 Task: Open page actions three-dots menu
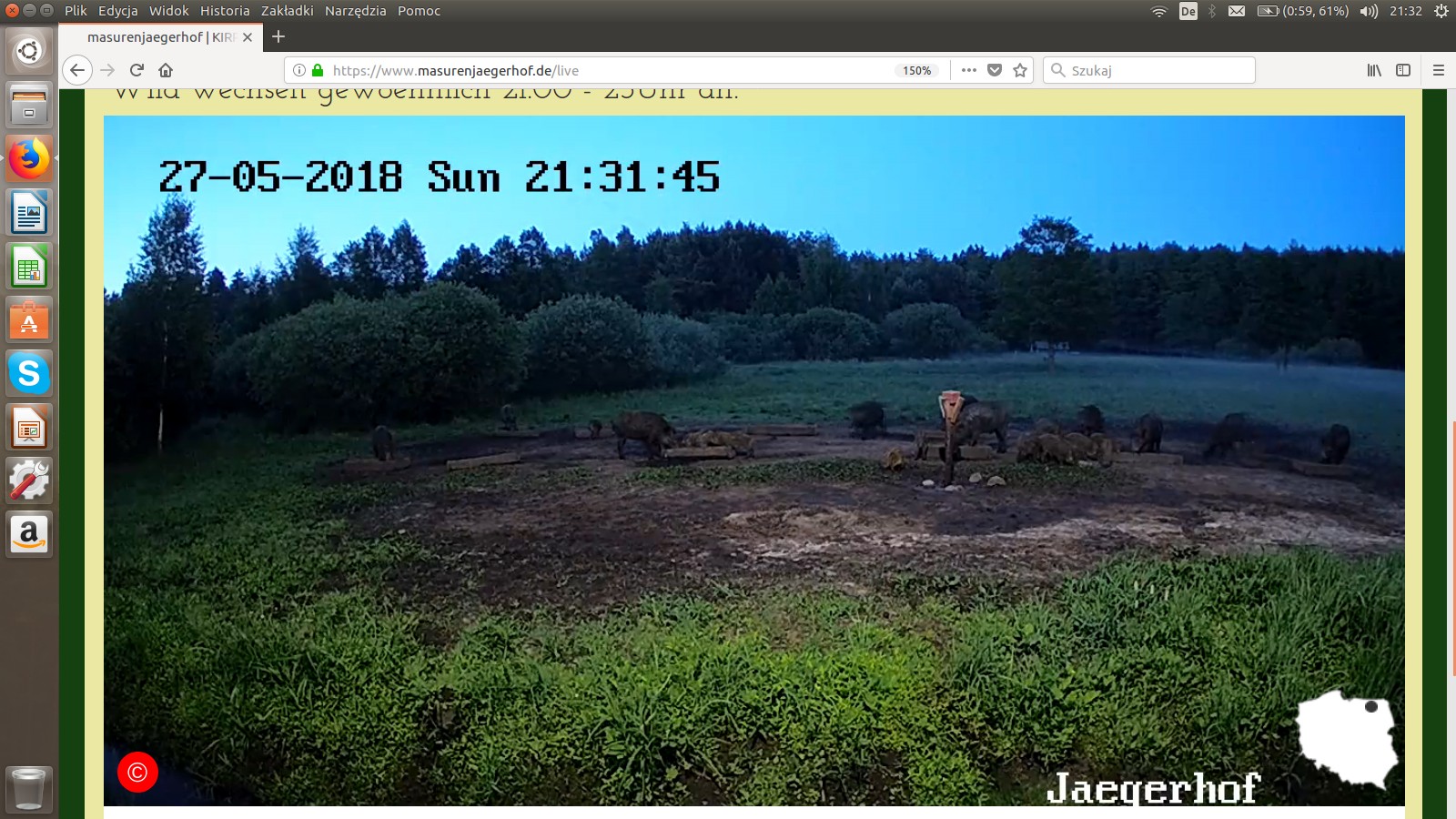pyautogui.click(x=969, y=70)
